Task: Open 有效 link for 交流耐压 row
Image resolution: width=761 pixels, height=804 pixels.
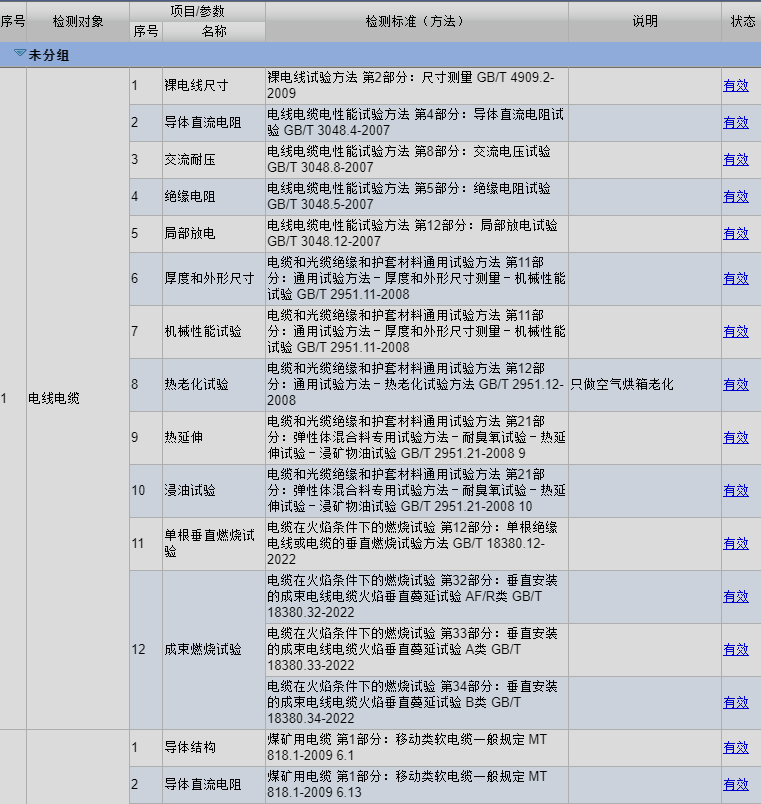Action: (735, 159)
